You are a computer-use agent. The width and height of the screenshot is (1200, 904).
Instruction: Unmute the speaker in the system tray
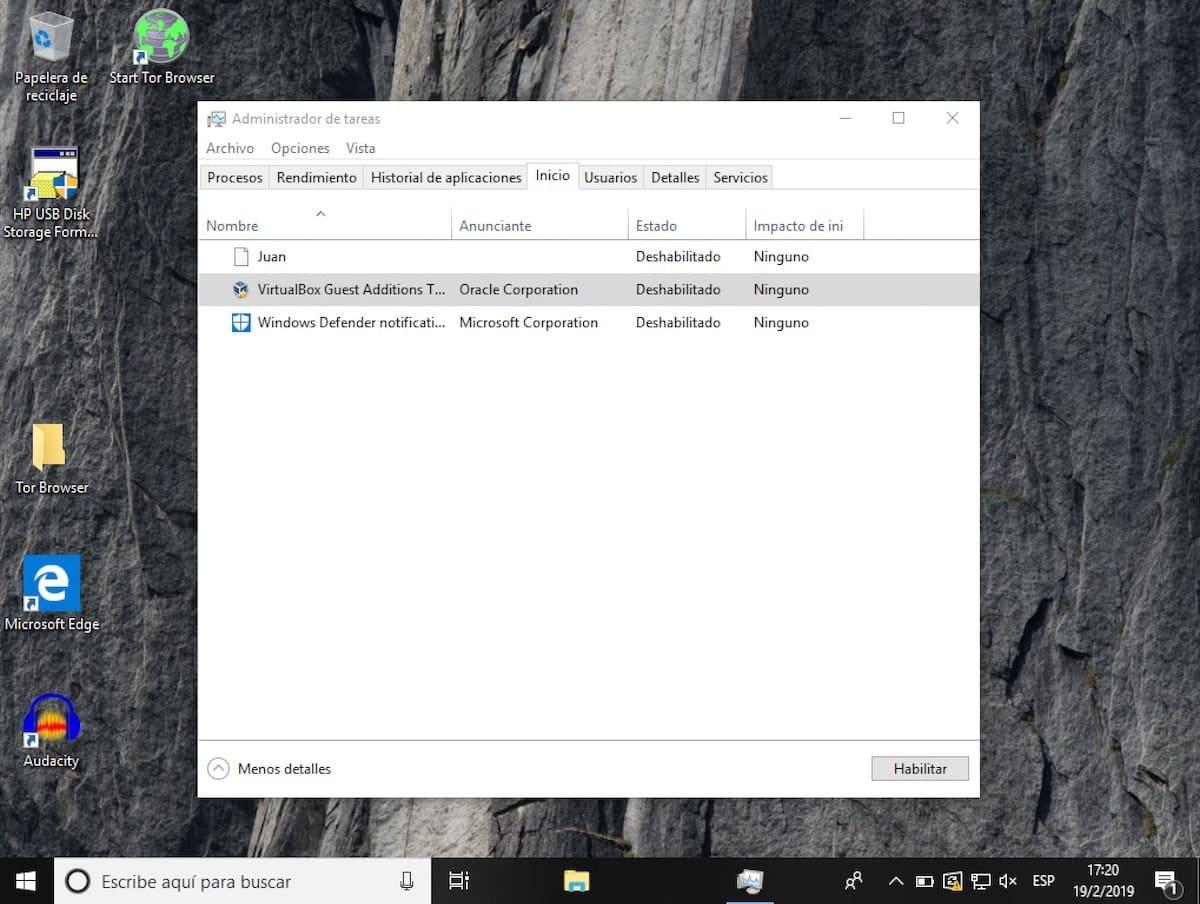click(x=1007, y=880)
